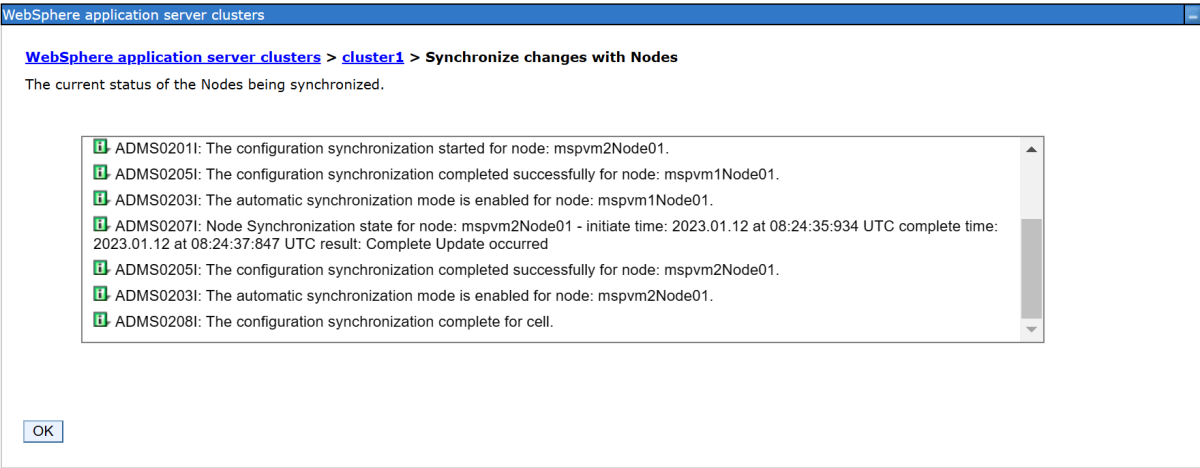
Task: Click info icon for ADMS0203I mspvm1Node01 message
Action: [x=102, y=198]
